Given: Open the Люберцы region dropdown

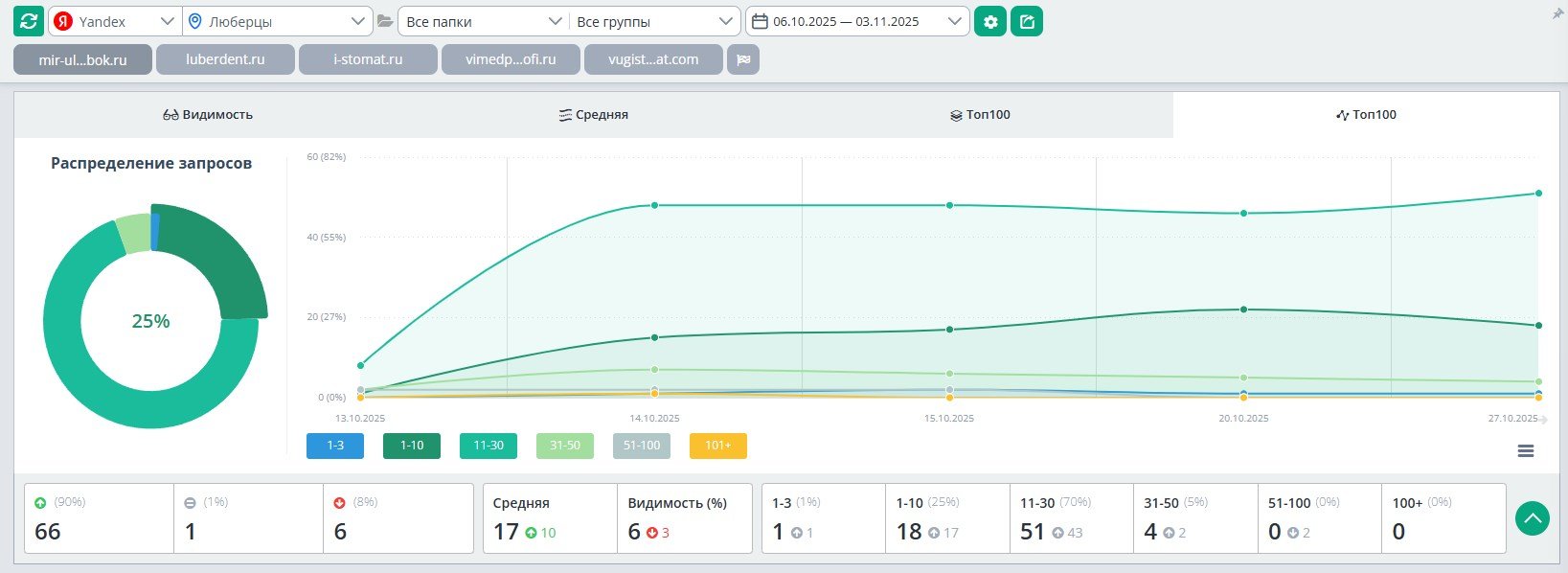Looking at the screenshot, I should click(x=278, y=21).
